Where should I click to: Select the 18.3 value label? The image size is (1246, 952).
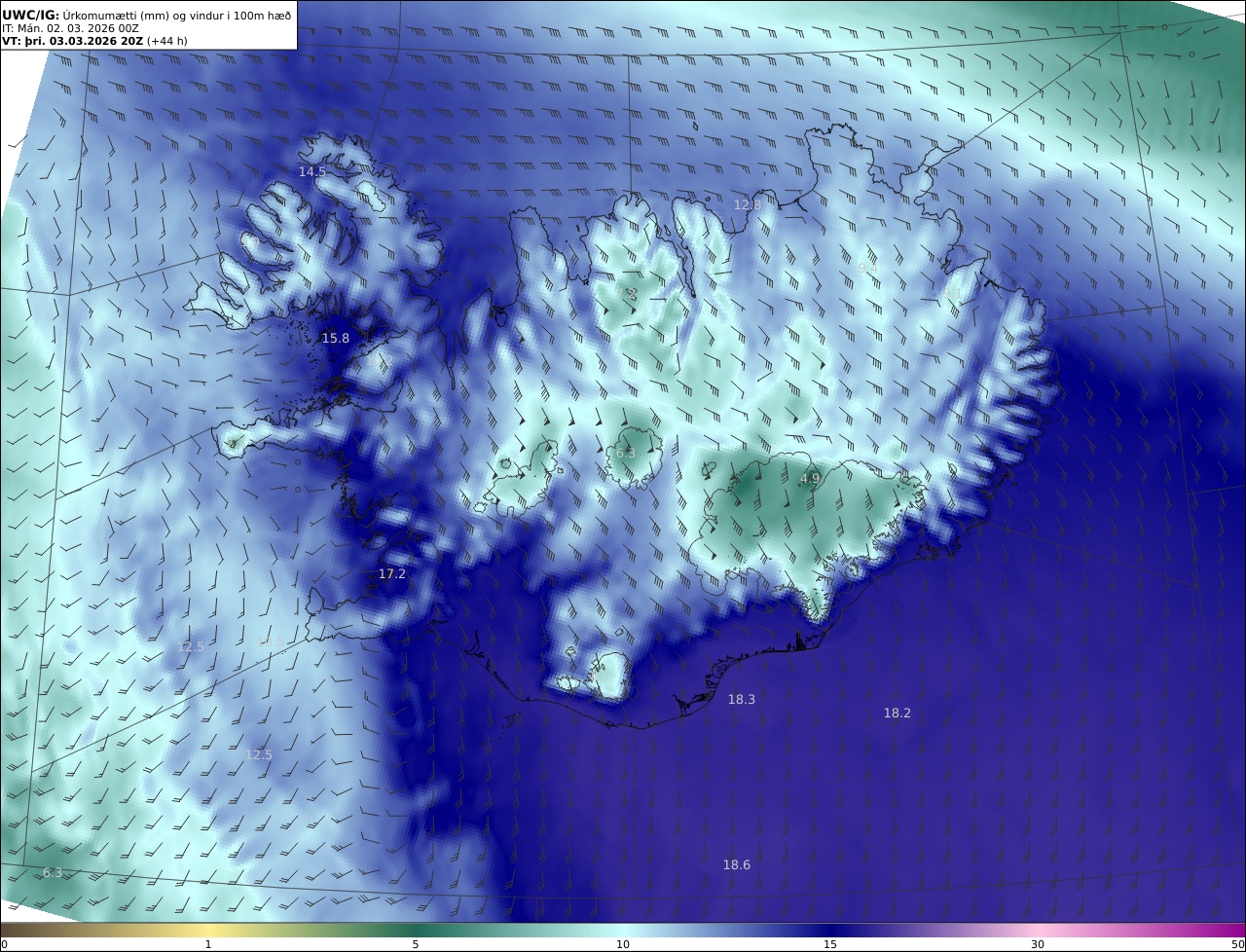tap(742, 699)
